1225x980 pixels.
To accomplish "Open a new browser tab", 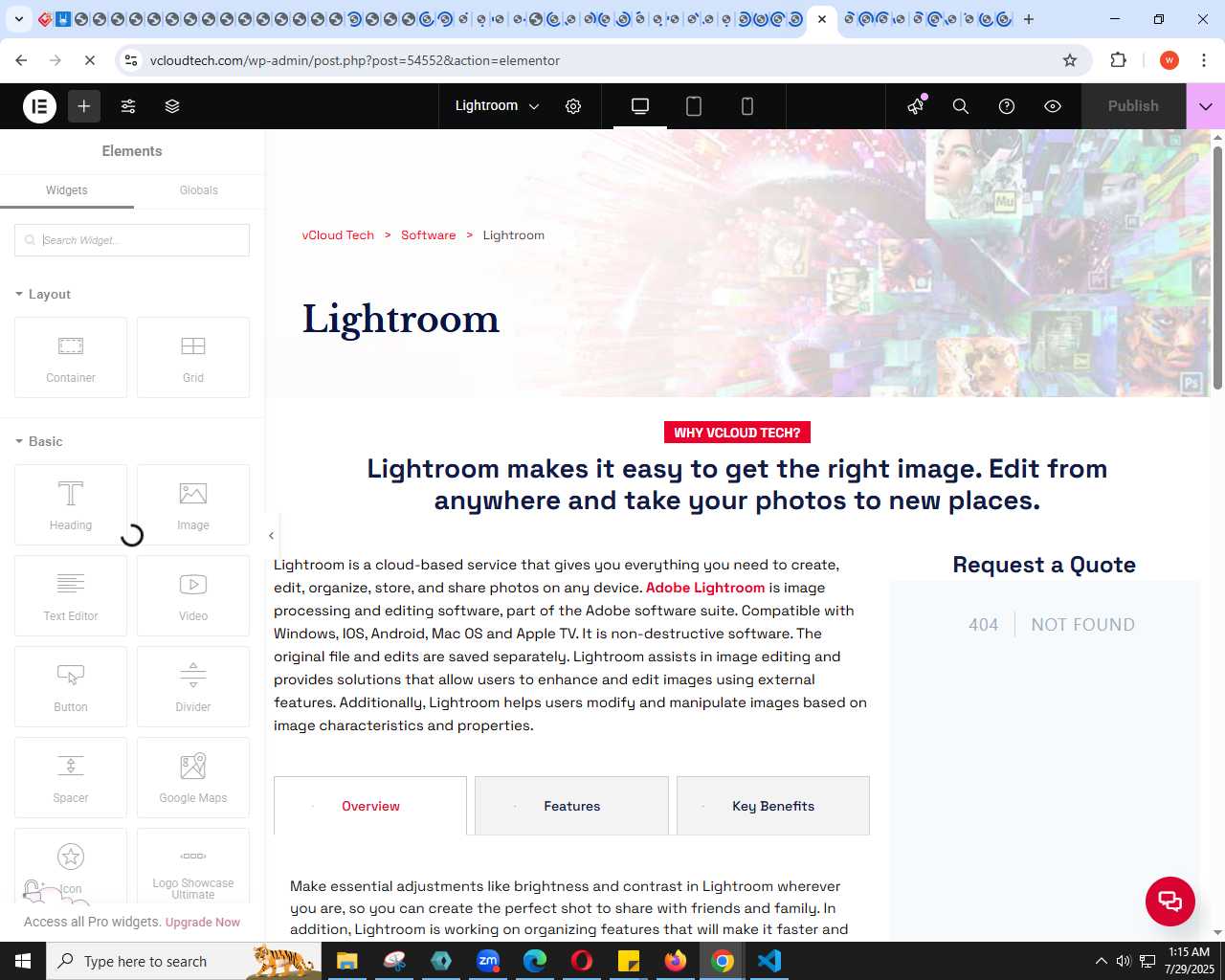I will (1029, 19).
